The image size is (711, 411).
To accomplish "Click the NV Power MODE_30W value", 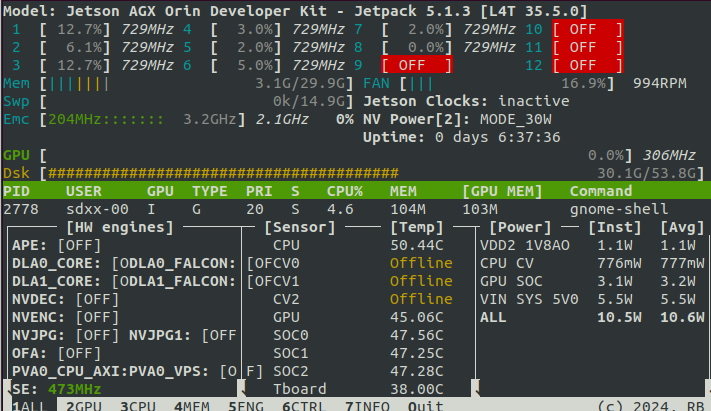I will point(516,119).
